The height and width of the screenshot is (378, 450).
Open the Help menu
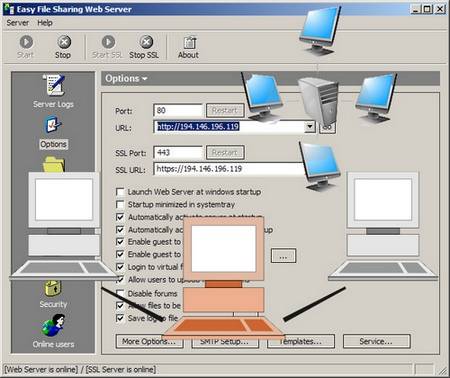pos(45,23)
